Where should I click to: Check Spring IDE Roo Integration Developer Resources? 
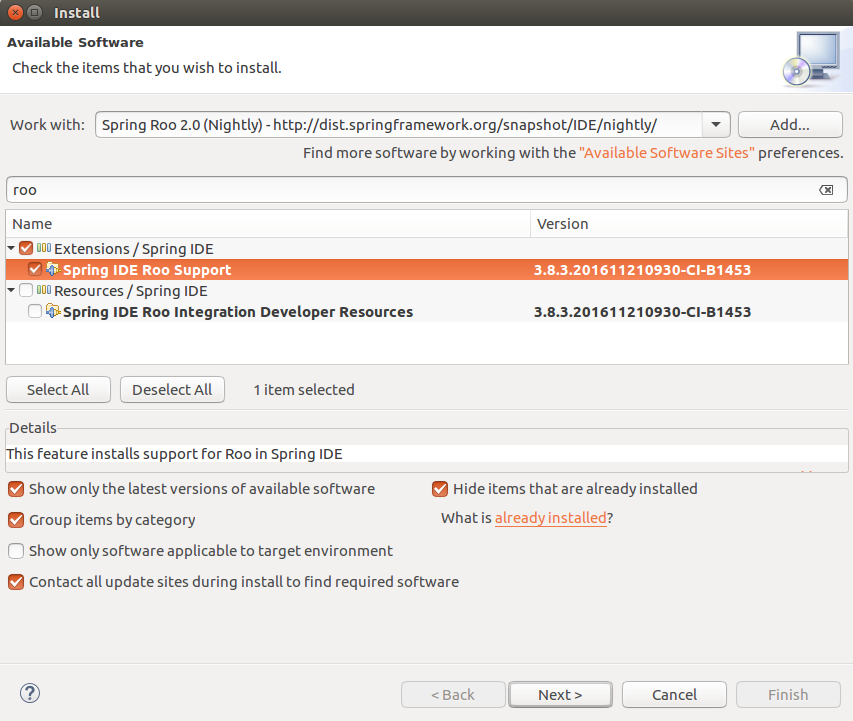point(35,311)
